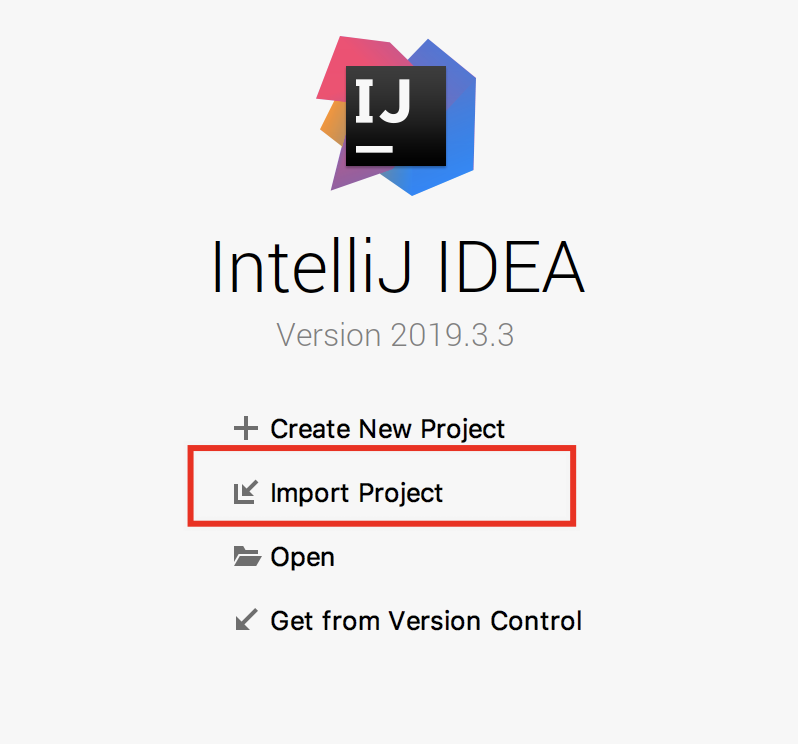The image size is (798, 744).
Task: Click the white underscore bar in the logo
Action: tap(375, 148)
